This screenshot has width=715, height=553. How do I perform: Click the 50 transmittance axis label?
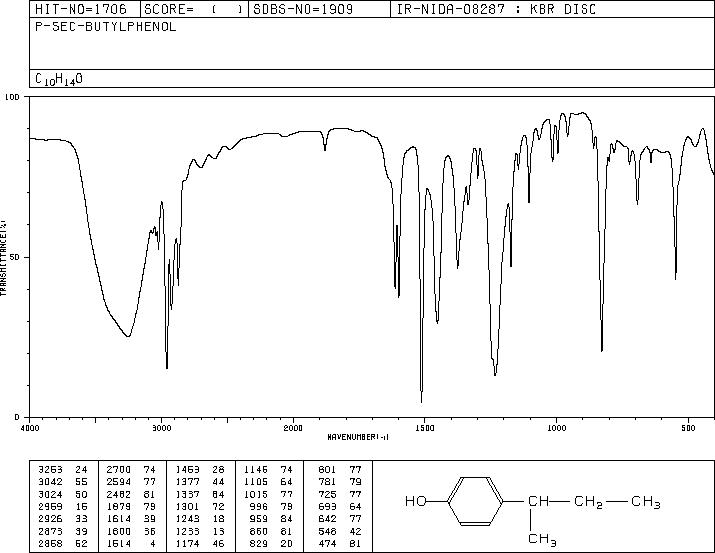pyautogui.click(x=15, y=257)
